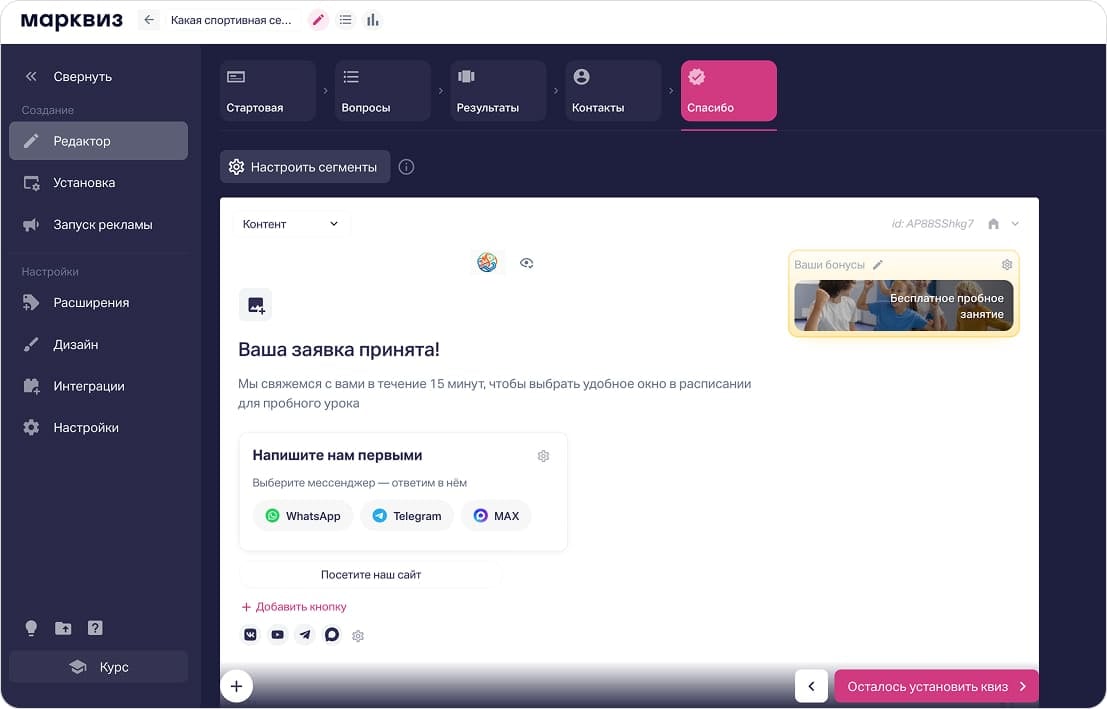Viewport: 1107px width, 709px height.
Task: Click Настроить сегменты button
Action: point(304,167)
